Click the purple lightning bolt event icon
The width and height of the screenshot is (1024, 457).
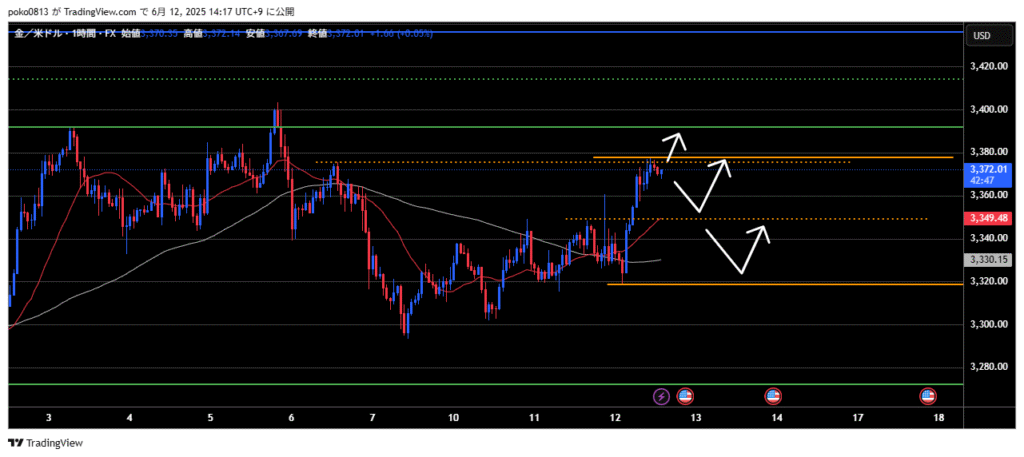661,396
